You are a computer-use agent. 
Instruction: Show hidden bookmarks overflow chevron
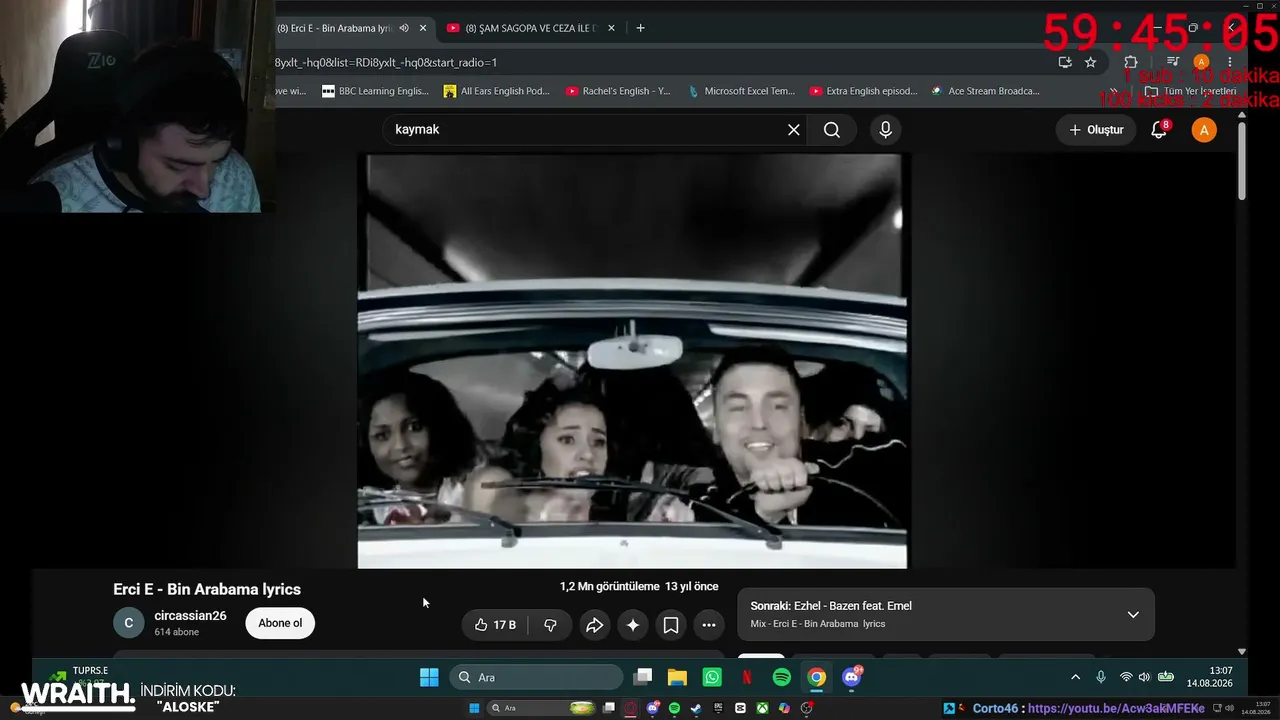[1113, 91]
